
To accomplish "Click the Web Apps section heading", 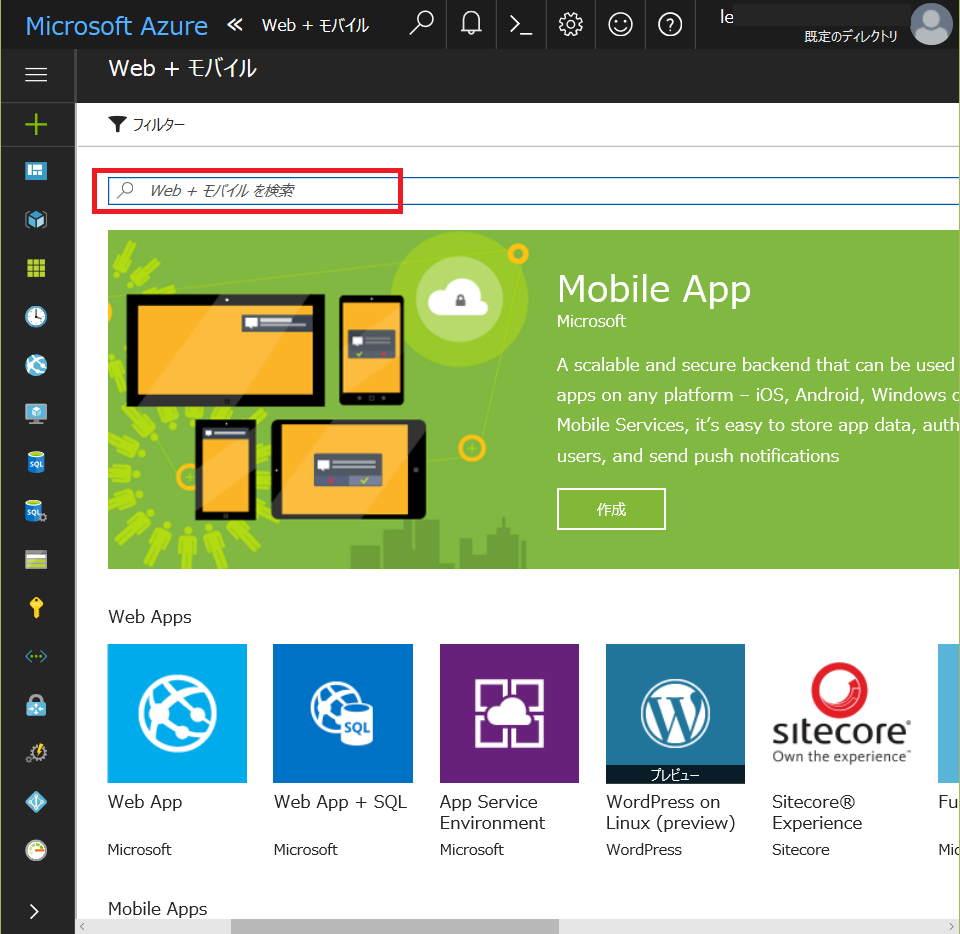I will coord(150,617).
